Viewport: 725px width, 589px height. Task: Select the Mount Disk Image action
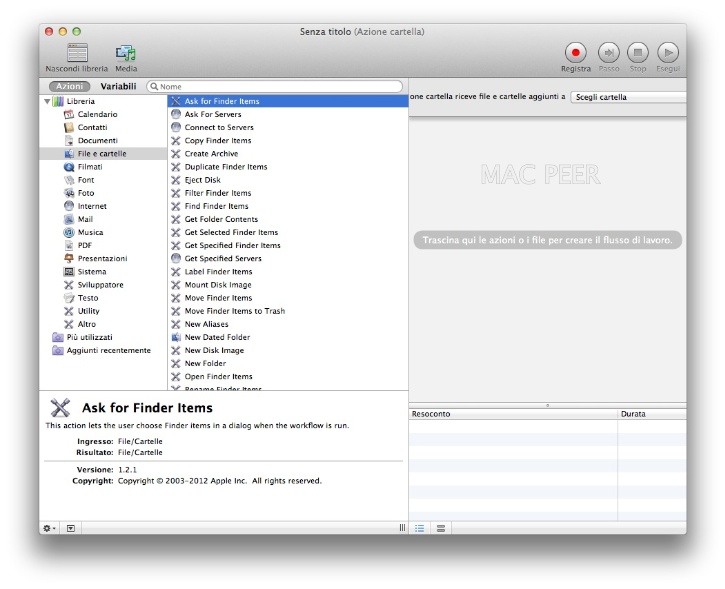(x=288, y=285)
